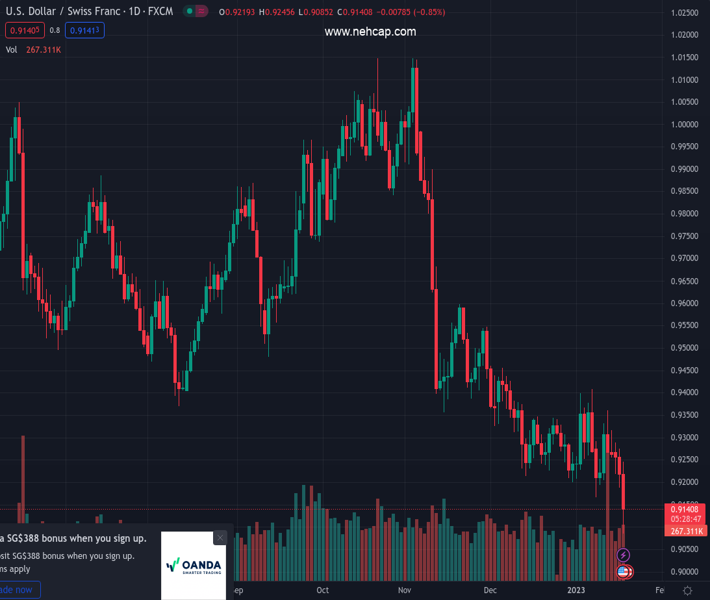Click the blue buy price 0.91413 button
The height and width of the screenshot is (600, 710).
85,30
